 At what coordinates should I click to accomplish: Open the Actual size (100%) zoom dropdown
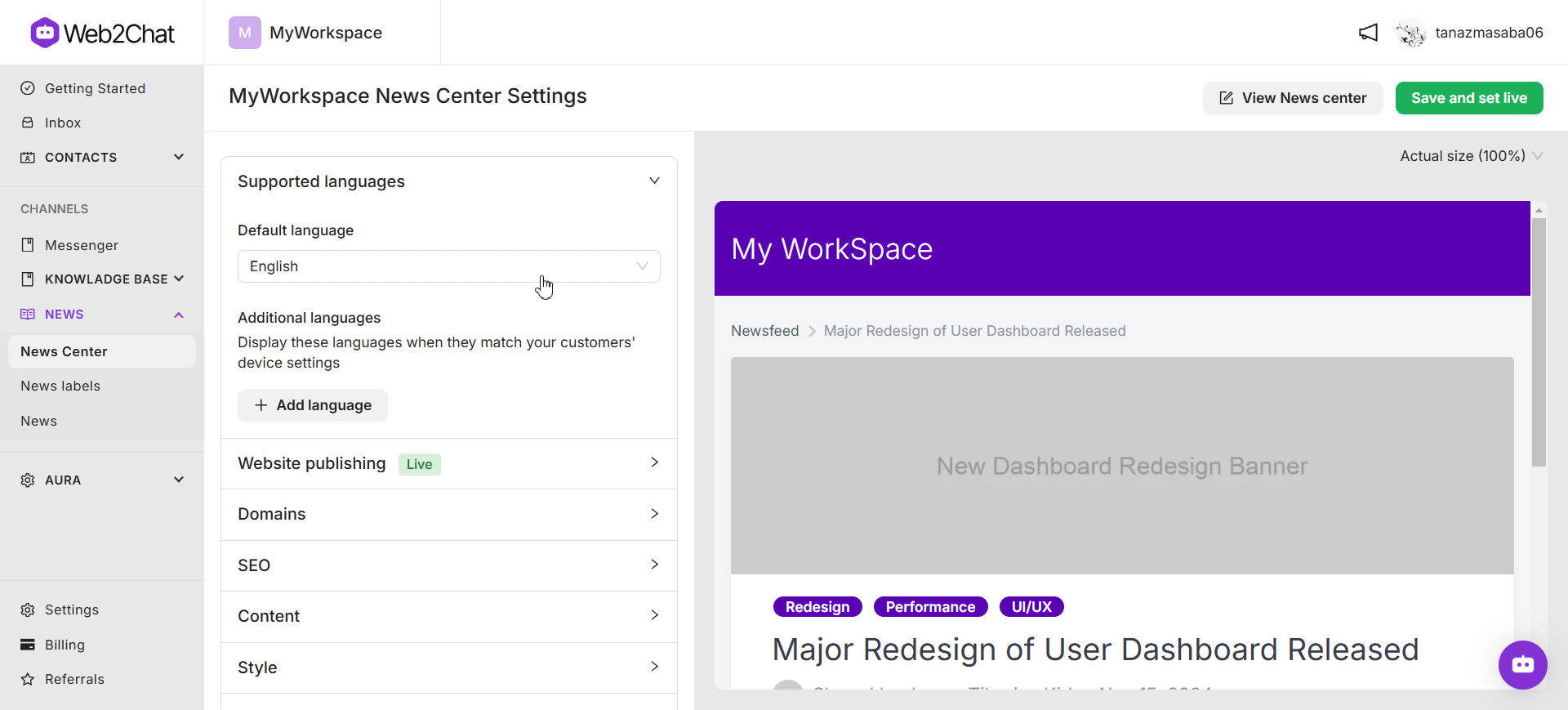1472,156
